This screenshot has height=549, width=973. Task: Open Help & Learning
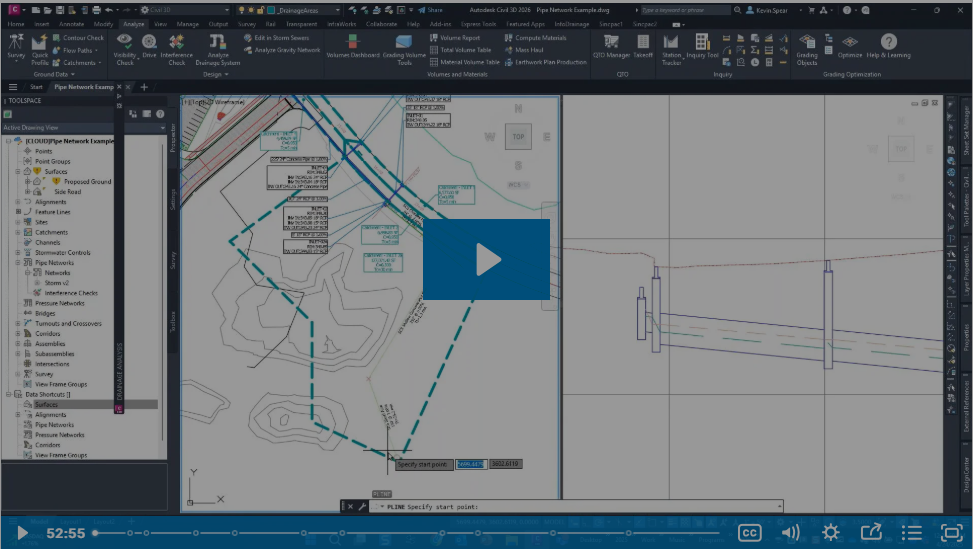pos(889,47)
